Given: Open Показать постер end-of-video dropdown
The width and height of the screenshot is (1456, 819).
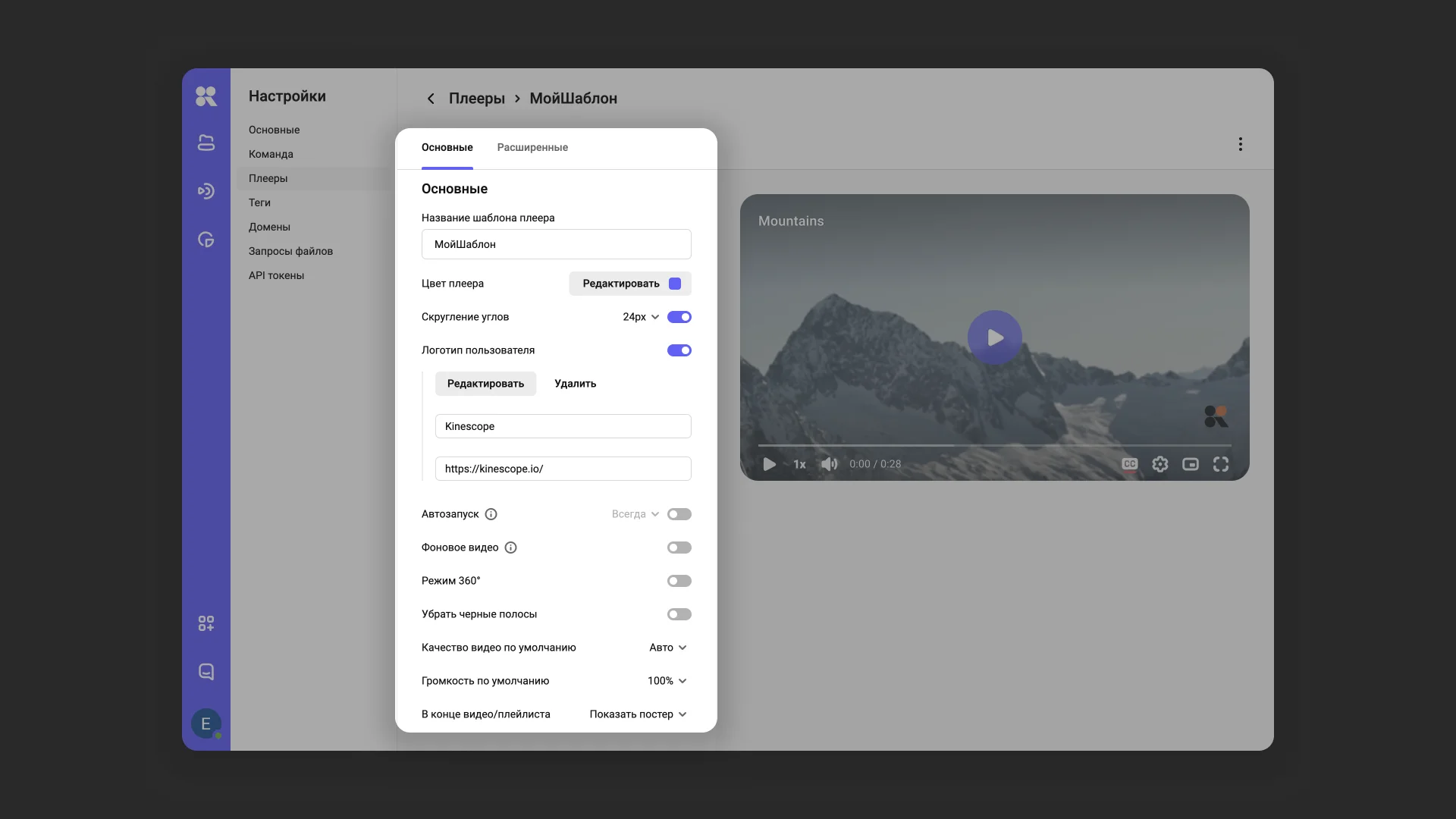Looking at the screenshot, I should click(x=638, y=714).
